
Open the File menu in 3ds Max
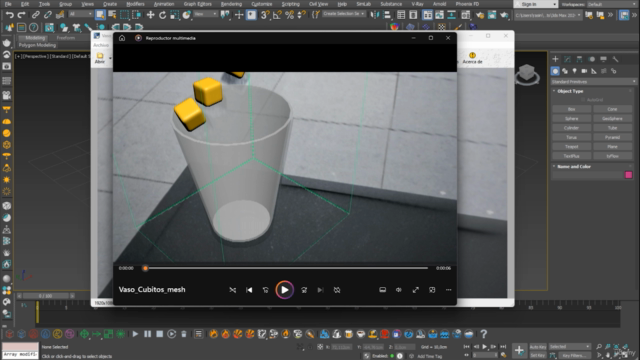point(8,4)
